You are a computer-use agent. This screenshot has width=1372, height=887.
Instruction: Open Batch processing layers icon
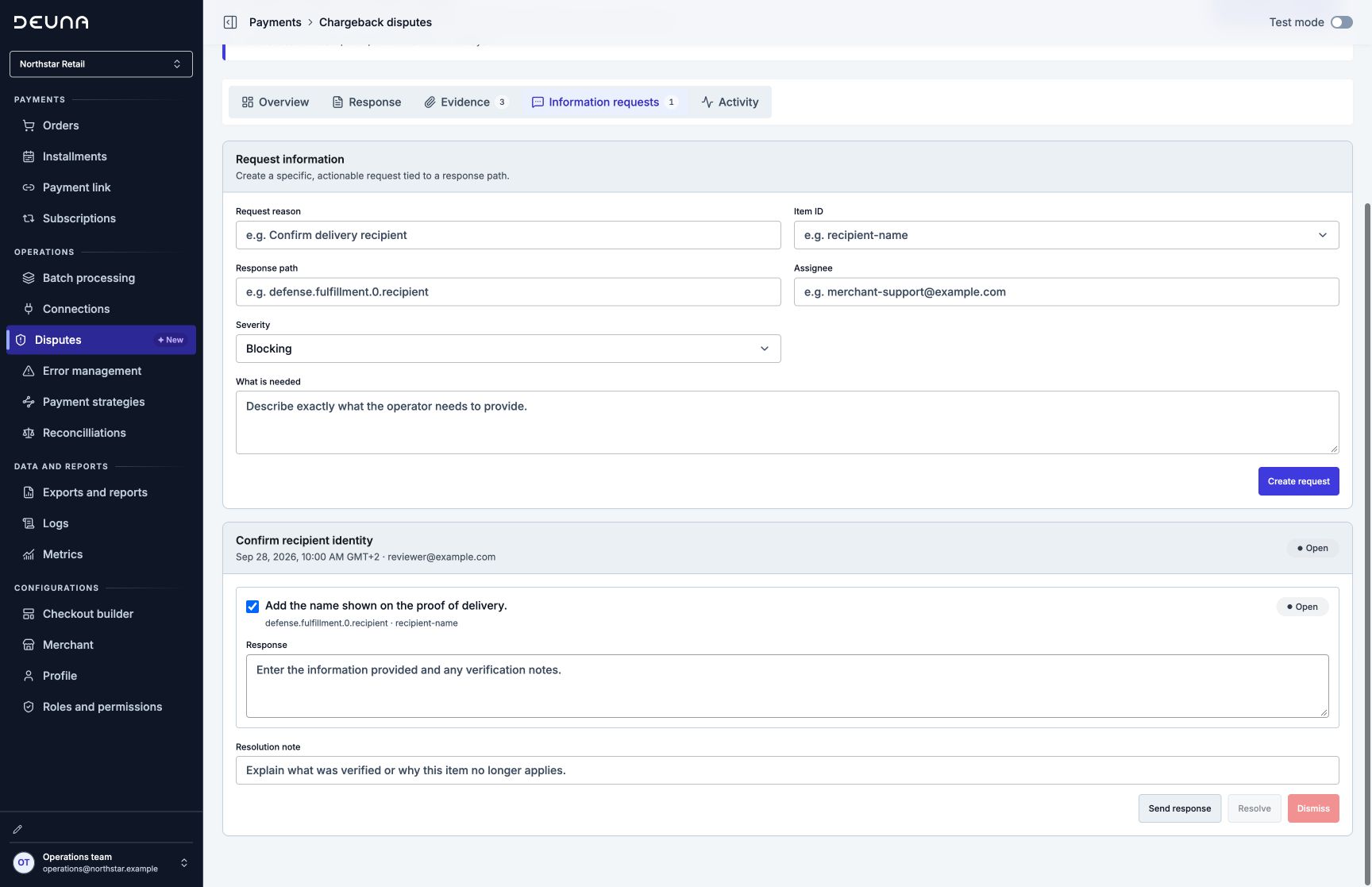[x=29, y=278]
